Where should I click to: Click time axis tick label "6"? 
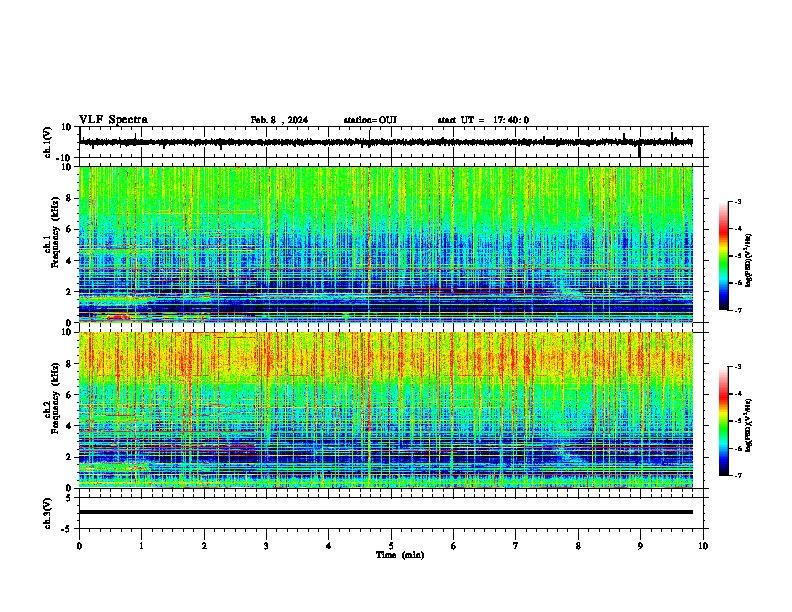click(x=453, y=546)
